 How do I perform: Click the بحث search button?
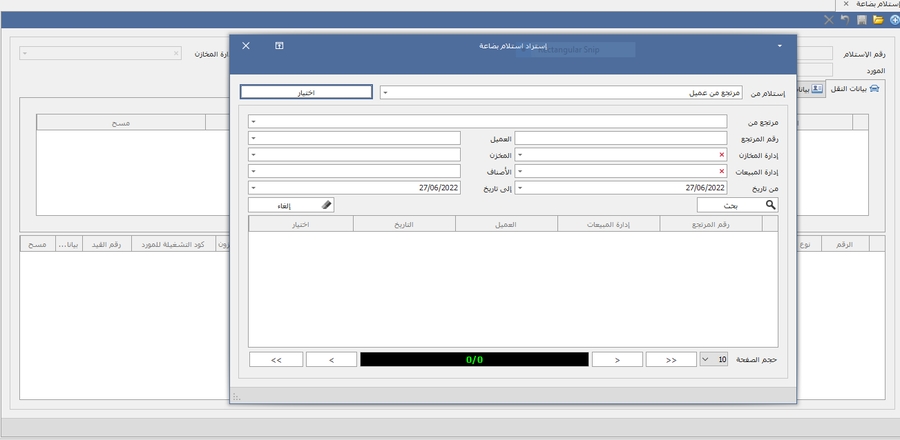click(738, 204)
